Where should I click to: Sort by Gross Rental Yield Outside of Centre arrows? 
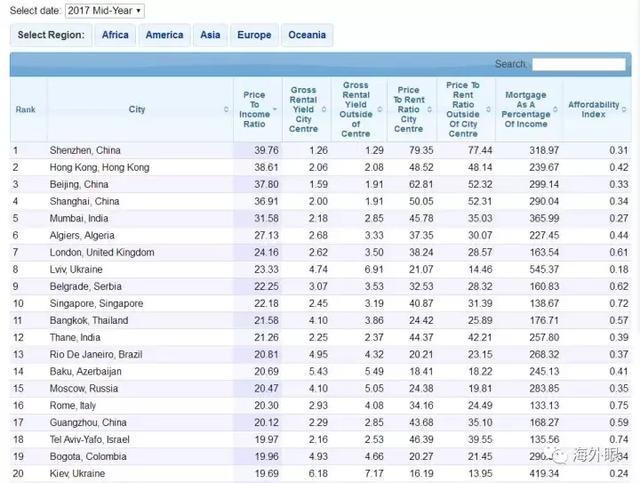point(380,109)
